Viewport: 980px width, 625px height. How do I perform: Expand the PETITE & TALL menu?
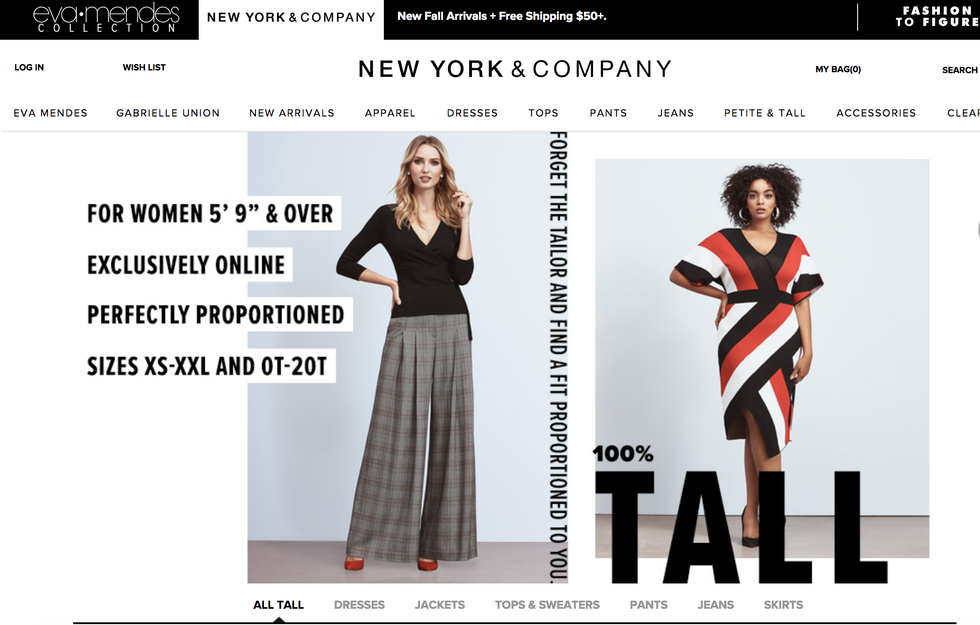(765, 113)
